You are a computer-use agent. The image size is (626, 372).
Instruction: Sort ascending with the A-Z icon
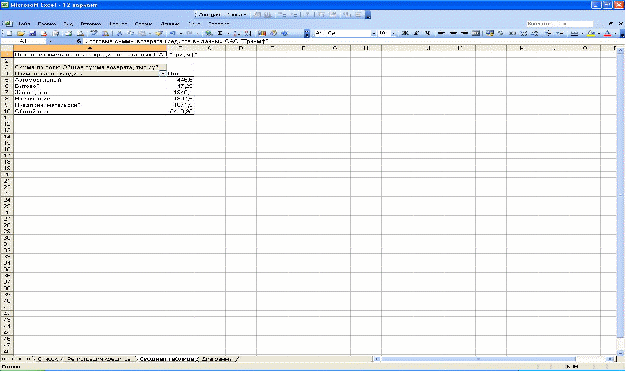point(236,34)
